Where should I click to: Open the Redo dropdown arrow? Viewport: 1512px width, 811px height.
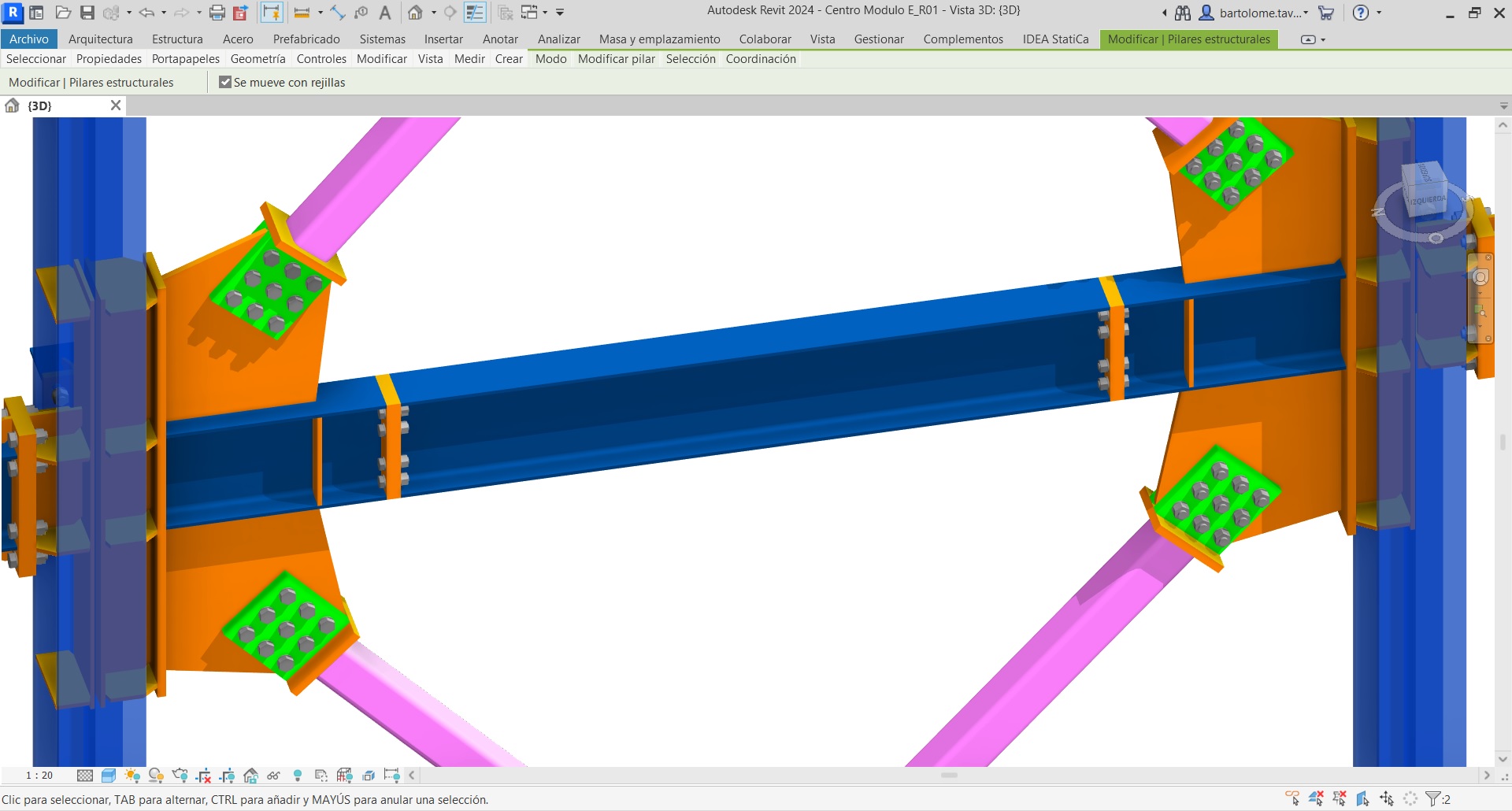pyautogui.click(x=199, y=13)
